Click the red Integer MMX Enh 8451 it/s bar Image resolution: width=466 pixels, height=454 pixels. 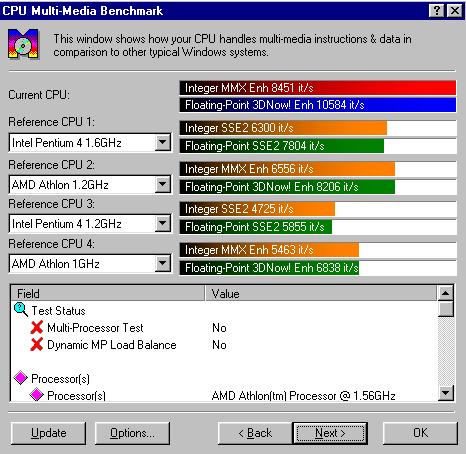[x=318, y=88]
